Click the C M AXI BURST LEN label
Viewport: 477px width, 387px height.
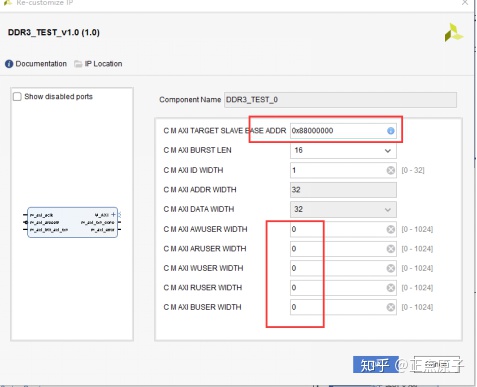197,150
